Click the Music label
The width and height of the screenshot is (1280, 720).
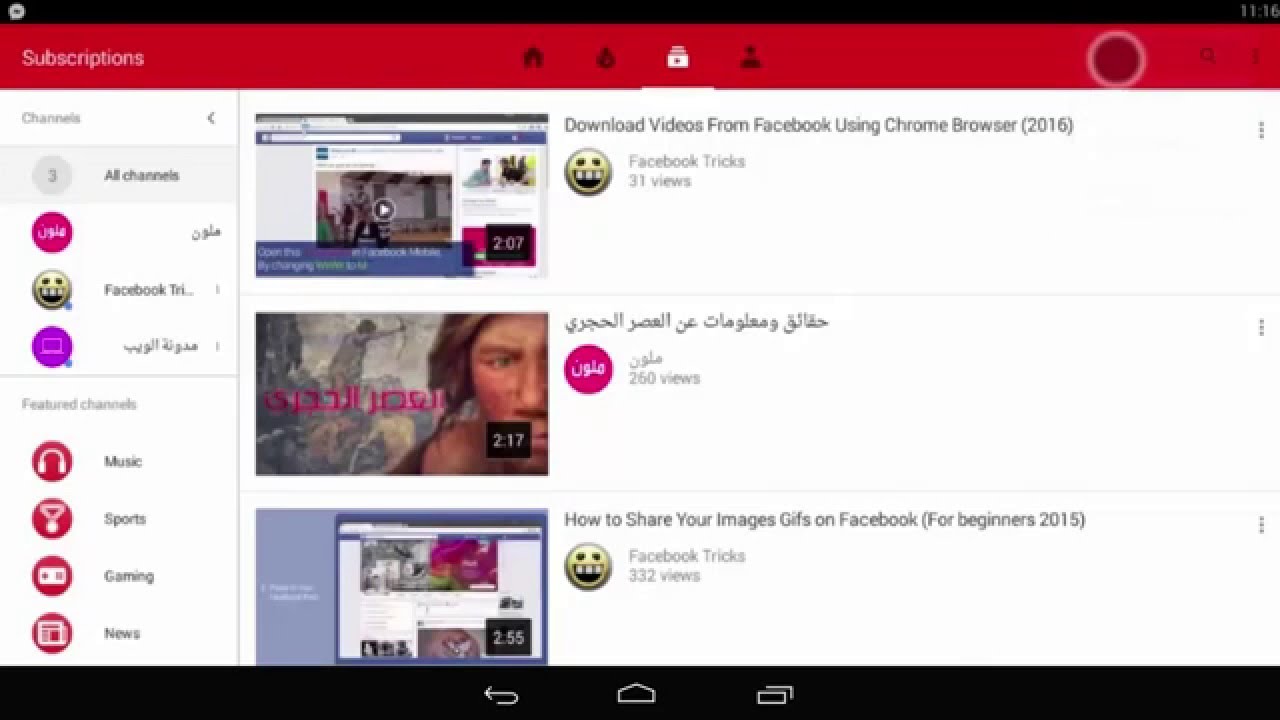pos(123,462)
